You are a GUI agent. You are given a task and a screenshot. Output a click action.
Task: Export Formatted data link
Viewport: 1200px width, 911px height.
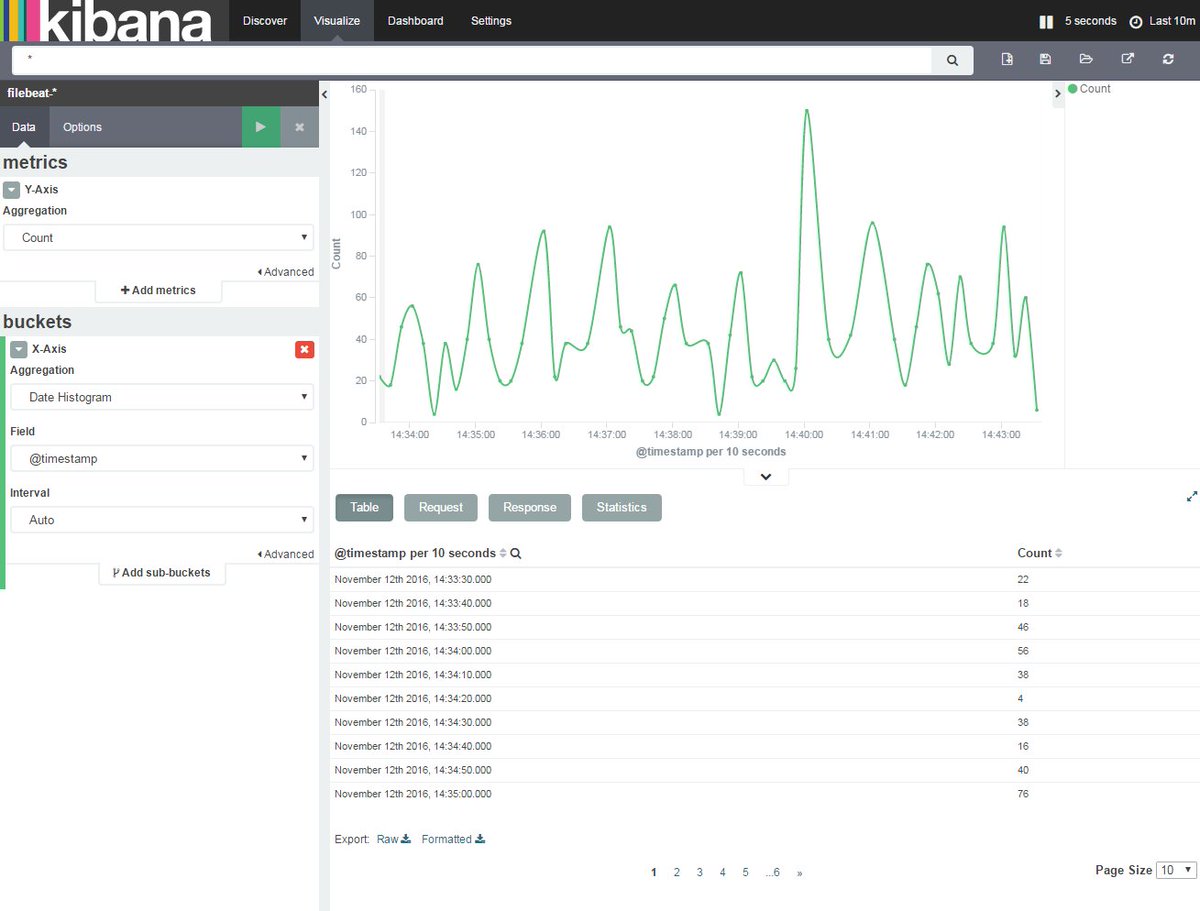[x=453, y=839]
